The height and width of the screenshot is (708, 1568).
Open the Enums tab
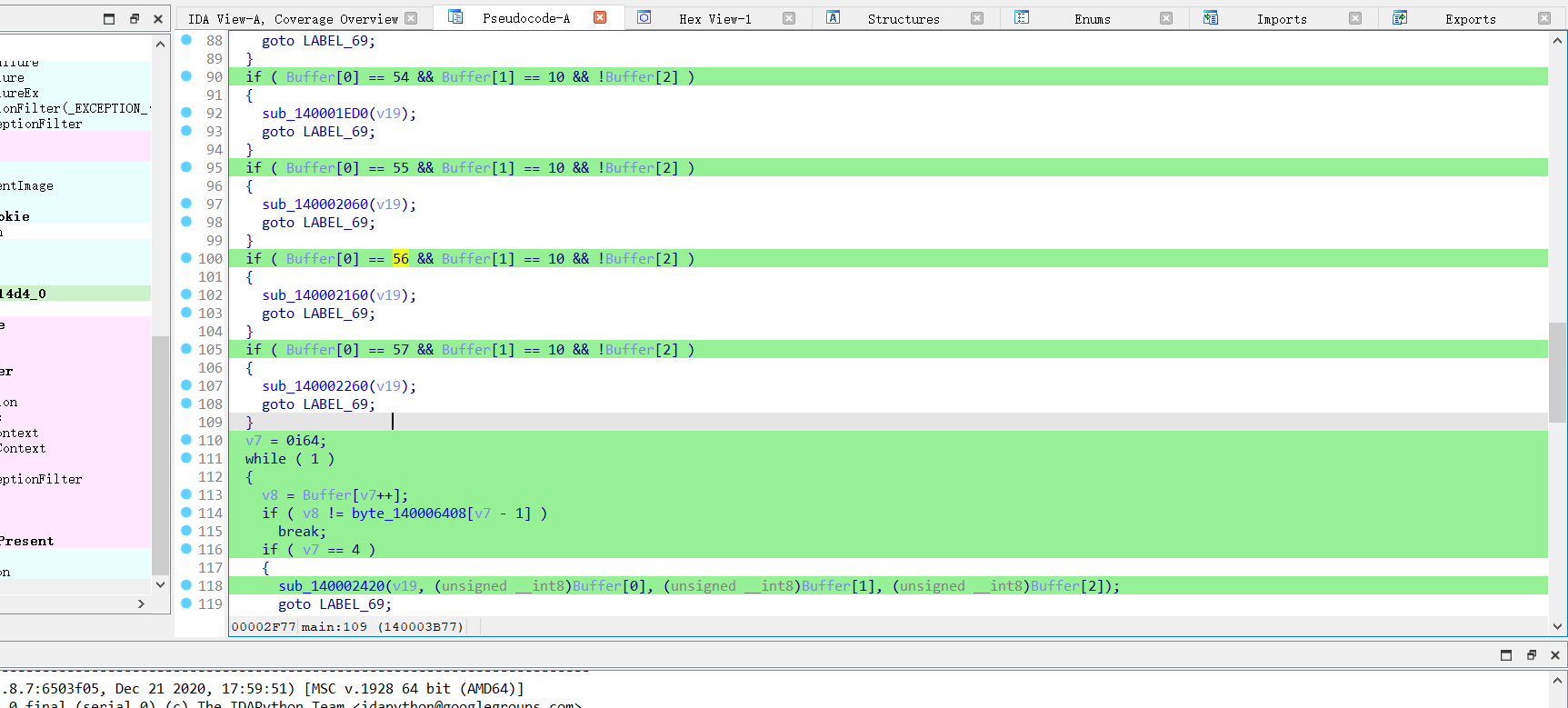click(1092, 19)
